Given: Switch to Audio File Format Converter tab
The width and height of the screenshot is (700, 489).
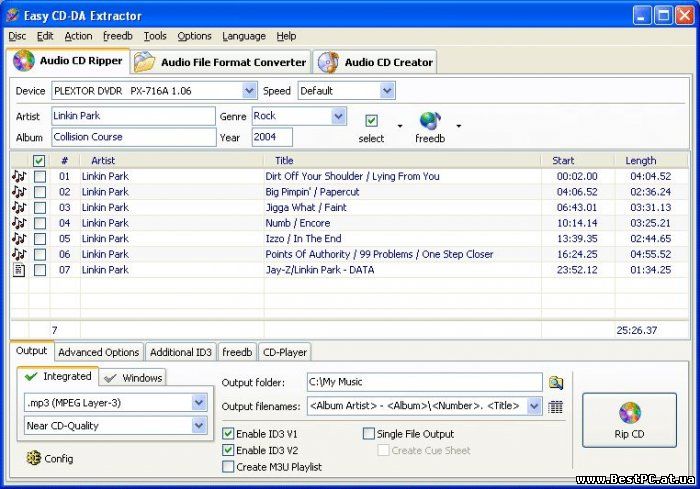Looking at the screenshot, I should click(x=221, y=62).
